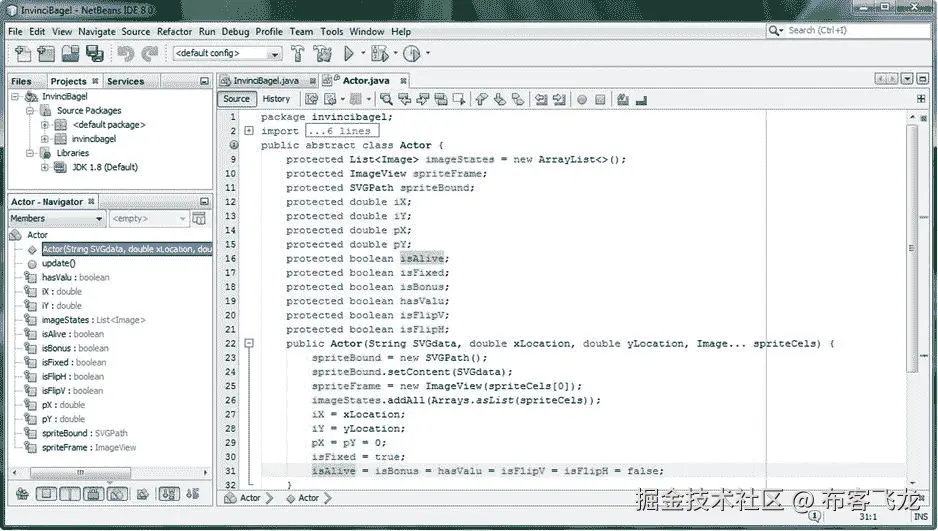The width and height of the screenshot is (938, 531).
Task: Minimize the Projects panel group
Action: pos(205,81)
